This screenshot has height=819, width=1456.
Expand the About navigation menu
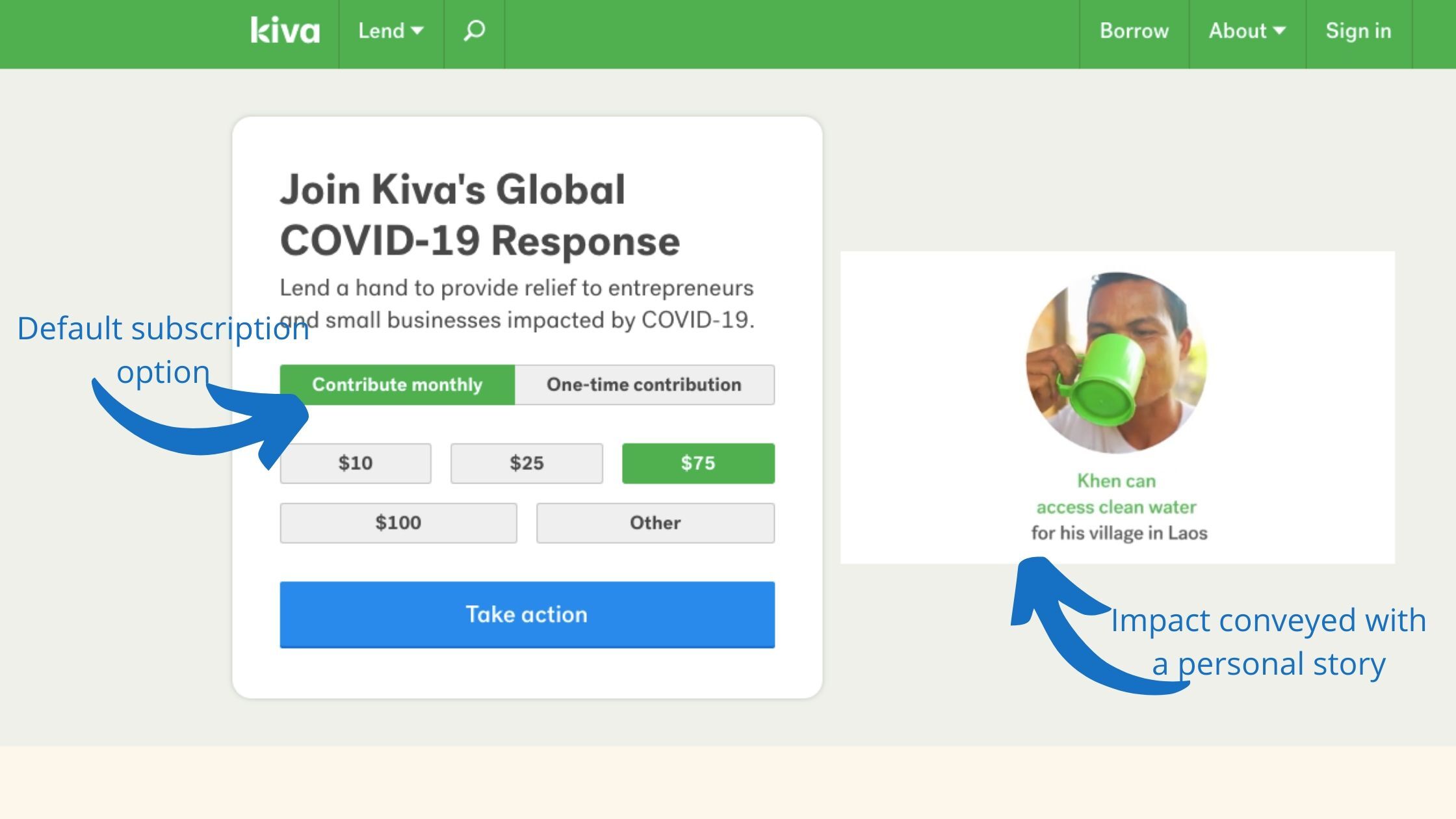[x=1246, y=31]
